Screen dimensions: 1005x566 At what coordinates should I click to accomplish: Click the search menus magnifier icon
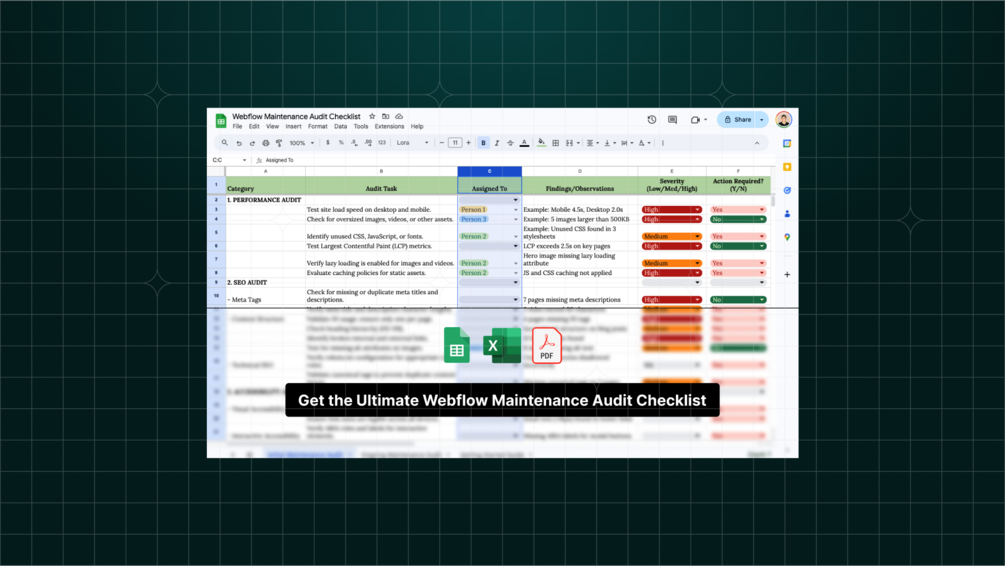coord(224,143)
